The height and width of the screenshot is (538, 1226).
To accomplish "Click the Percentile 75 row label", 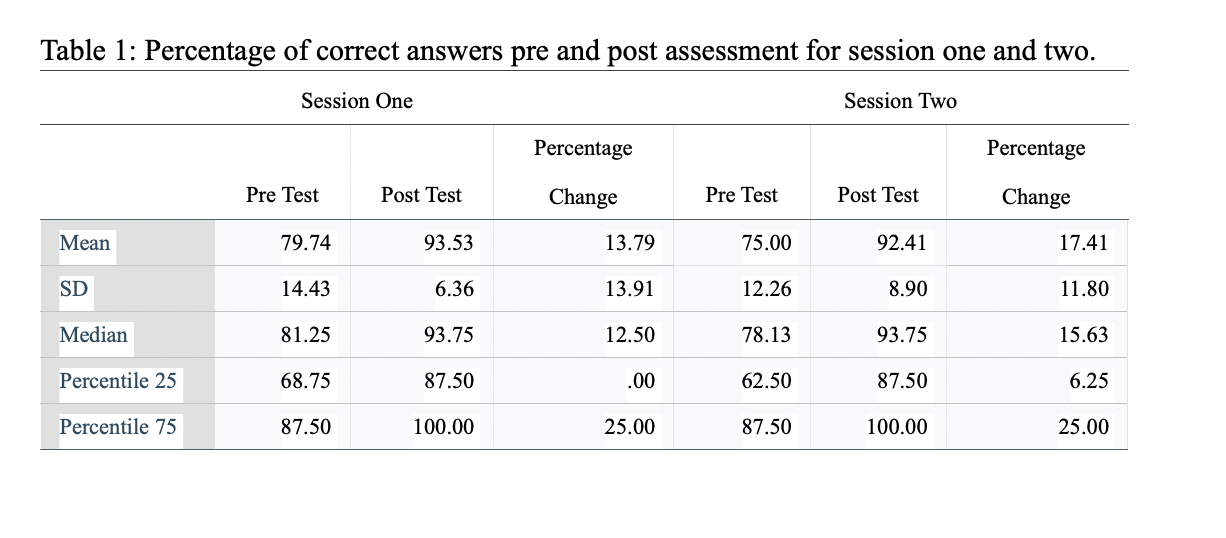I will 118,427.
